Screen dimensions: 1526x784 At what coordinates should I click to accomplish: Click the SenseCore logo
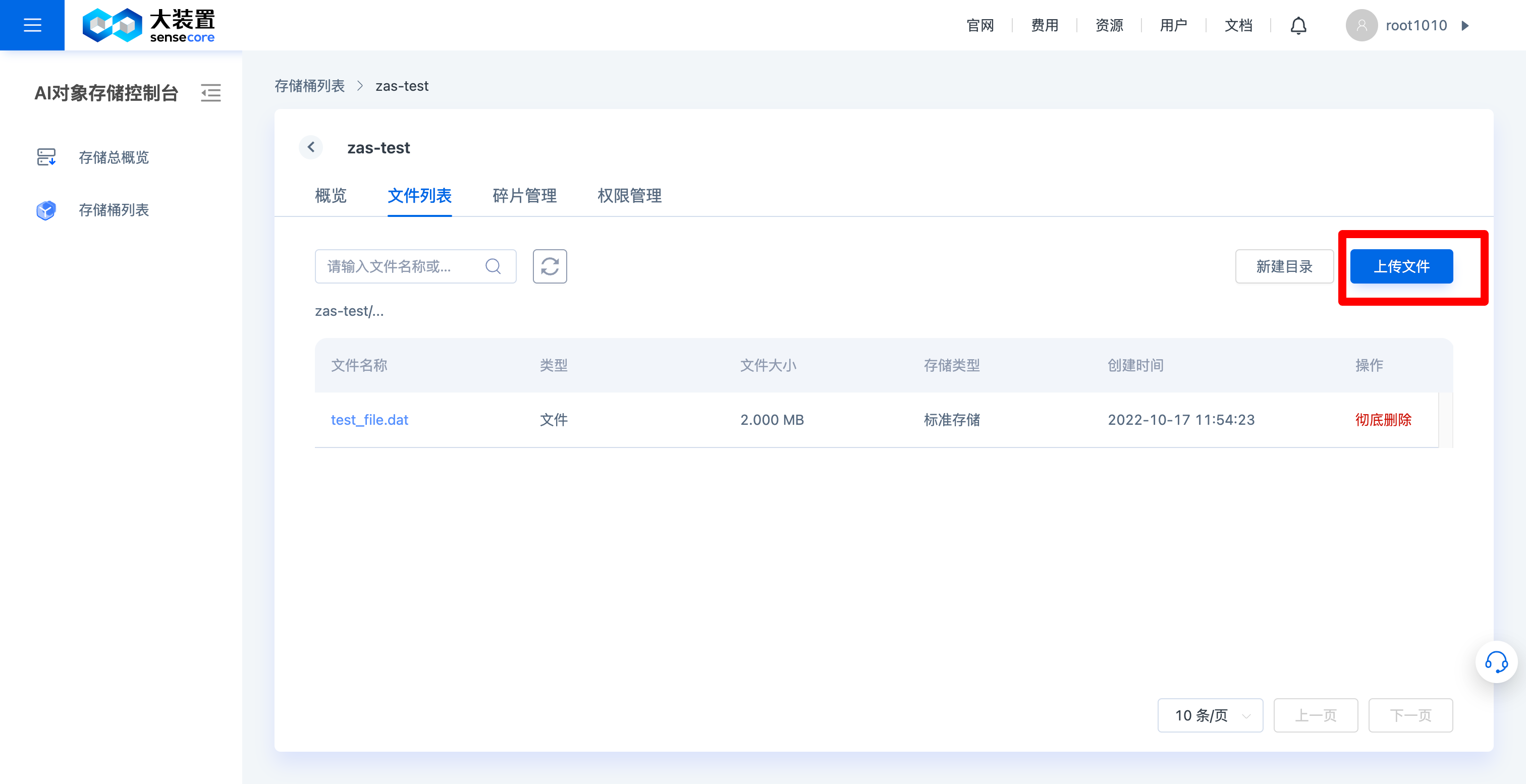tap(149, 25)
